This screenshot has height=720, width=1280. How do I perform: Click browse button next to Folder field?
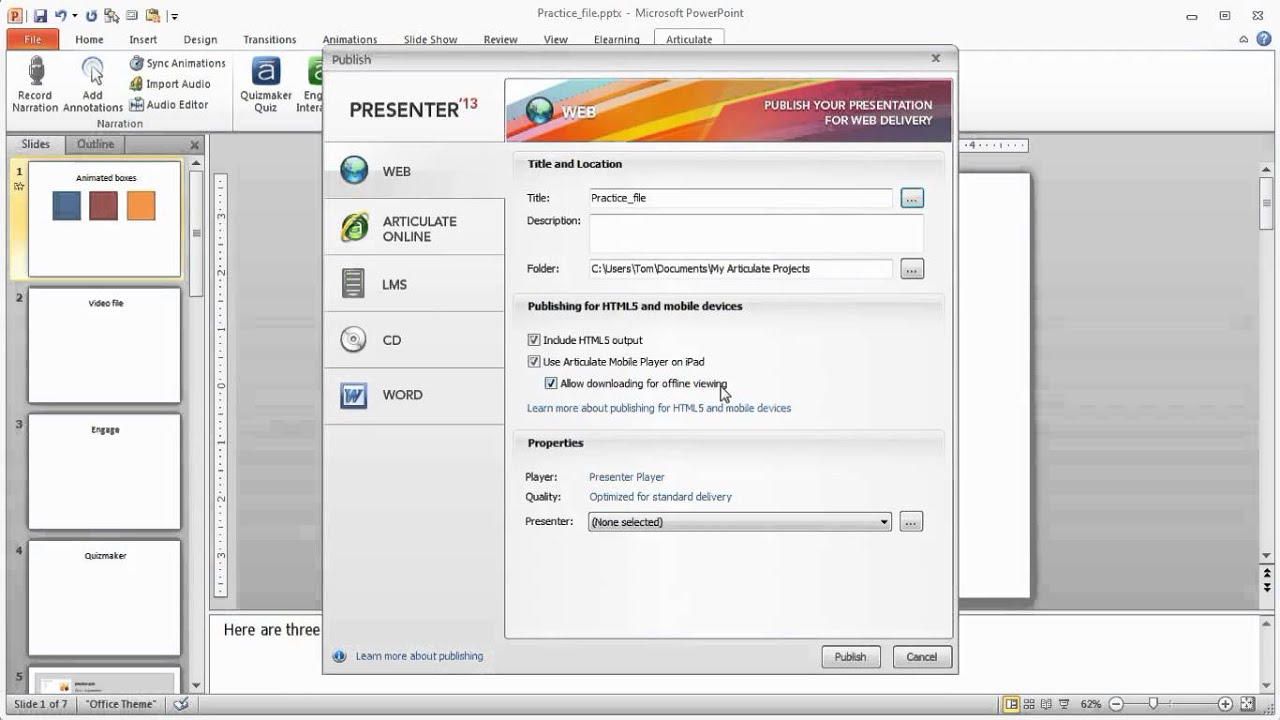911,269
